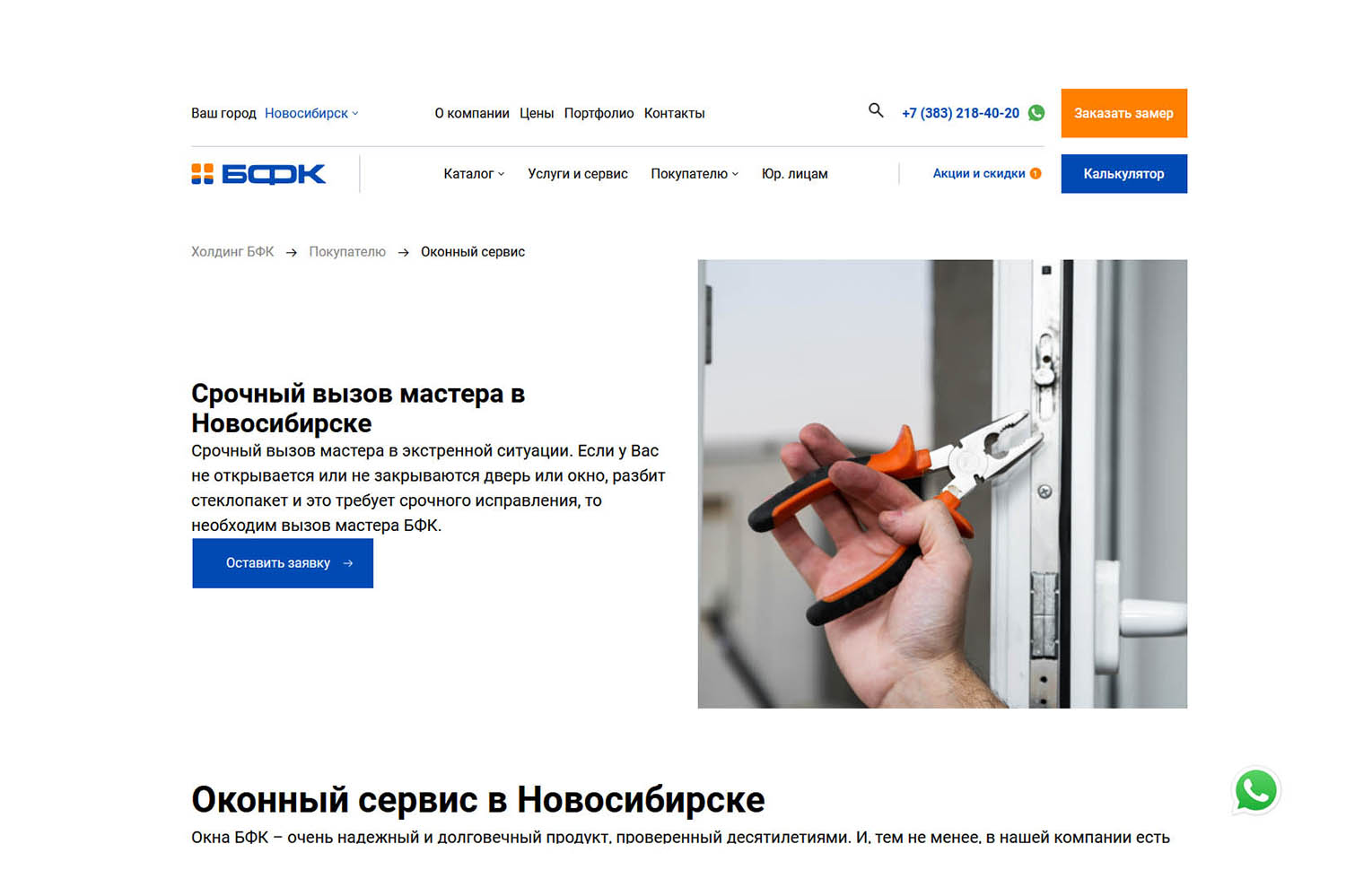Open the О компании menu item

[472, 113]
